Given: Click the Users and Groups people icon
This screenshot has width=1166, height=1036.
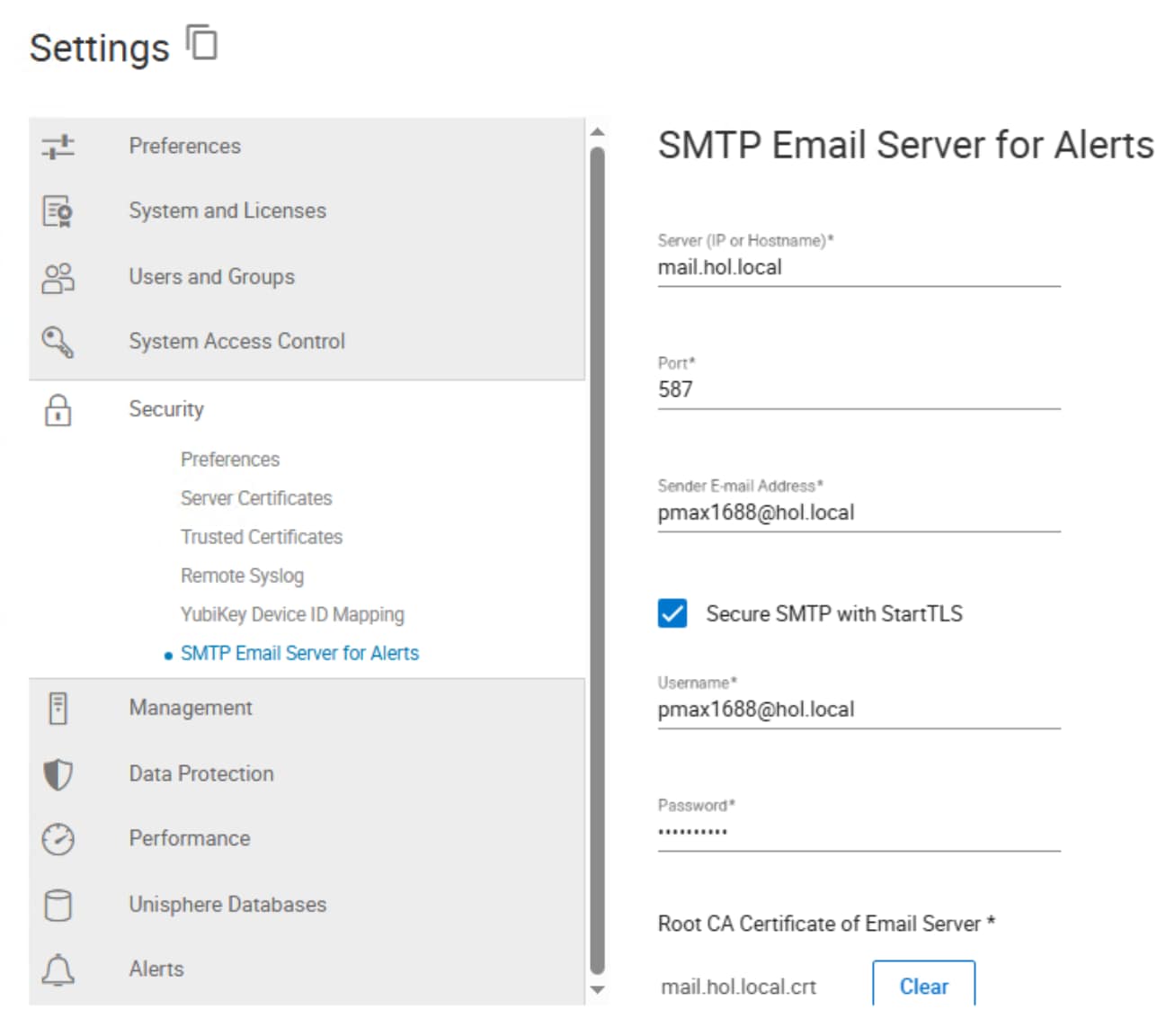Looking at the screenshot, I should pyautogui.click(x=58, y=277).
